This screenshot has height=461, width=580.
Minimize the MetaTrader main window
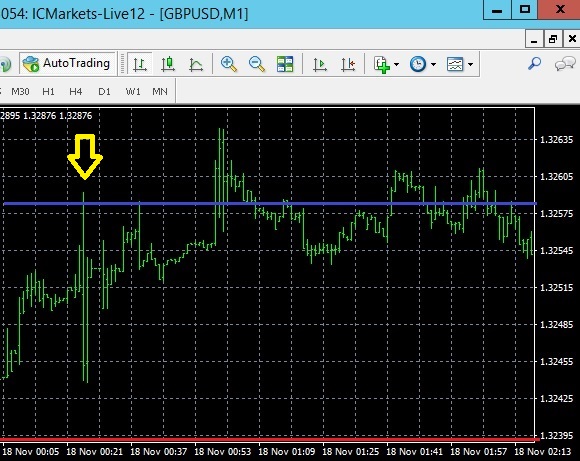coord(498,10)
